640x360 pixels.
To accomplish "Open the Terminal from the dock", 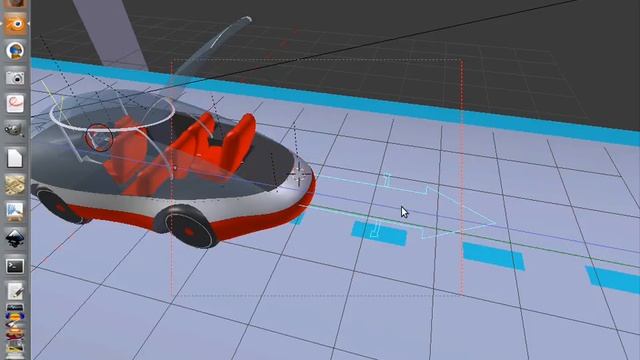I will coord(15,267).
